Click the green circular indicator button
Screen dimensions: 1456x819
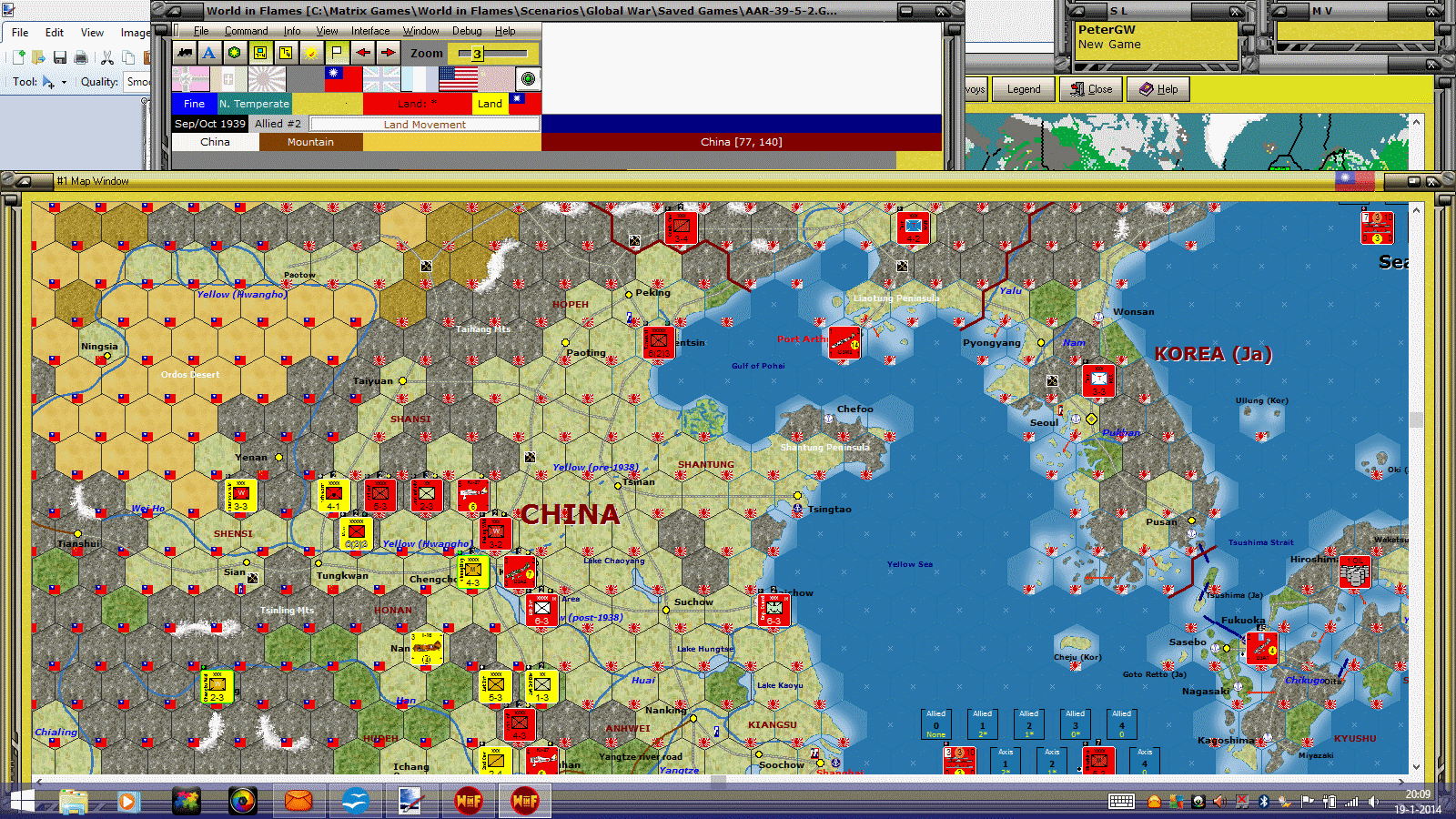[528, 79]
